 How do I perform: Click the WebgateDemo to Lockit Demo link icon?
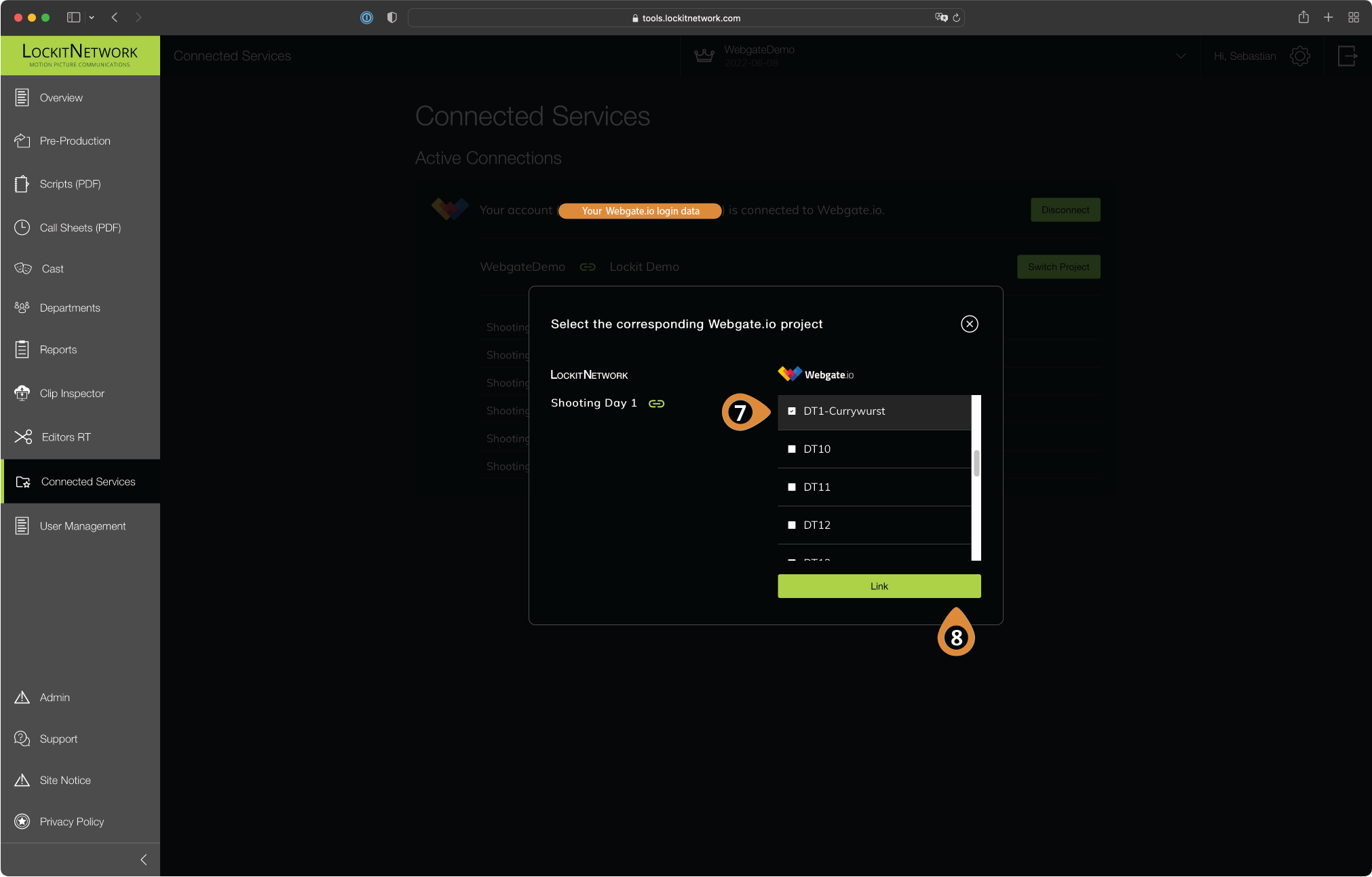(588, 267)
